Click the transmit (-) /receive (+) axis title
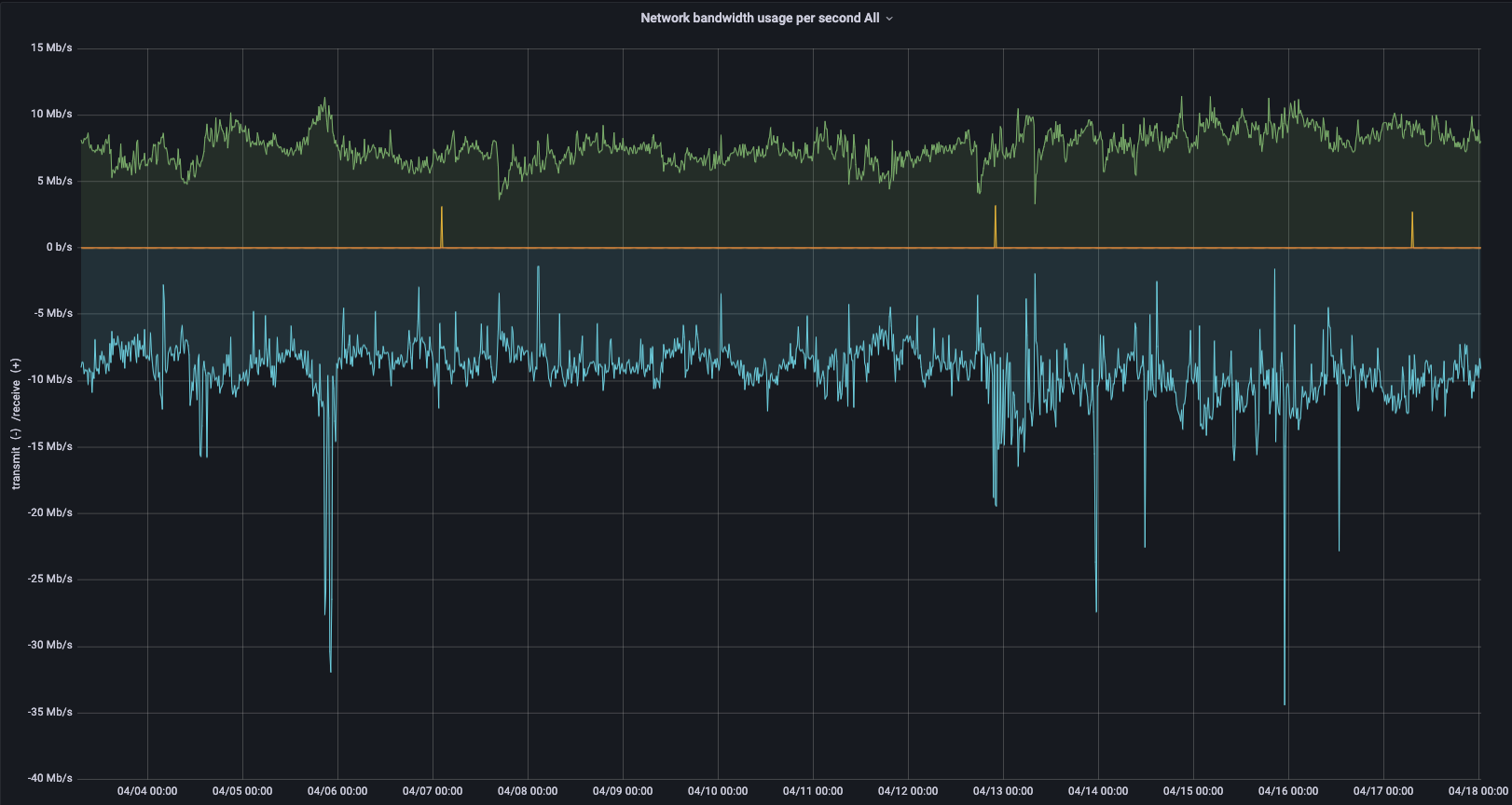 (16, 424)
